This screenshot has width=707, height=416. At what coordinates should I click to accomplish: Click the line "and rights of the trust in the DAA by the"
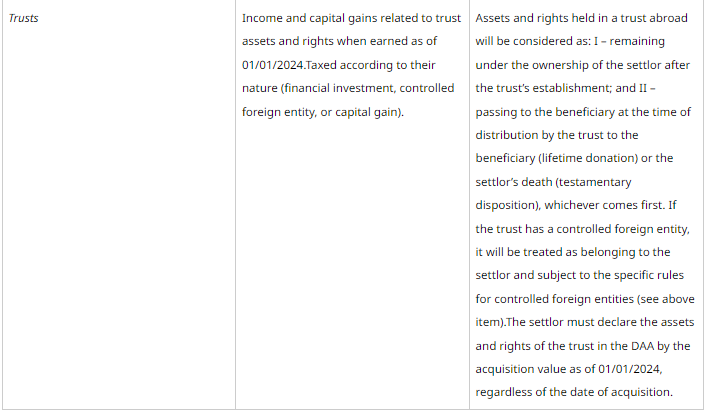coord(583,345)
